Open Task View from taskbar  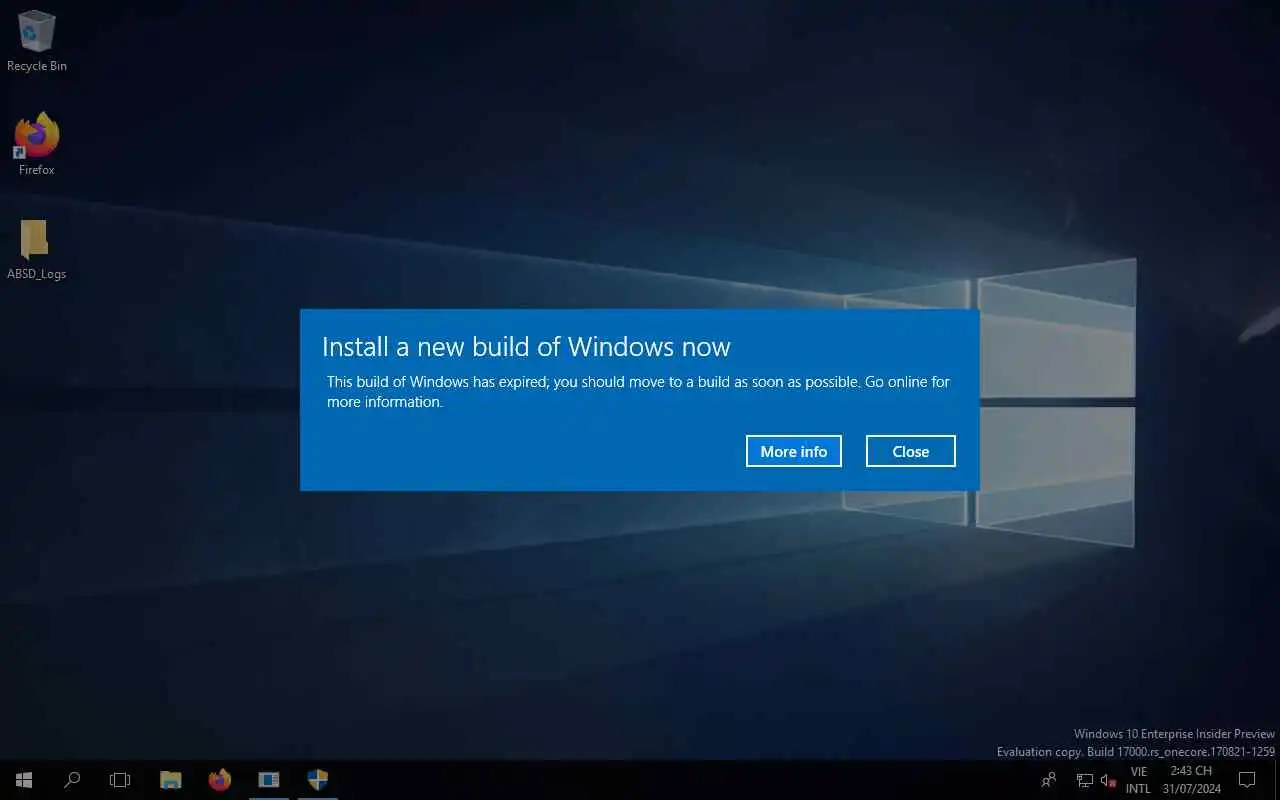coord(120,780)
